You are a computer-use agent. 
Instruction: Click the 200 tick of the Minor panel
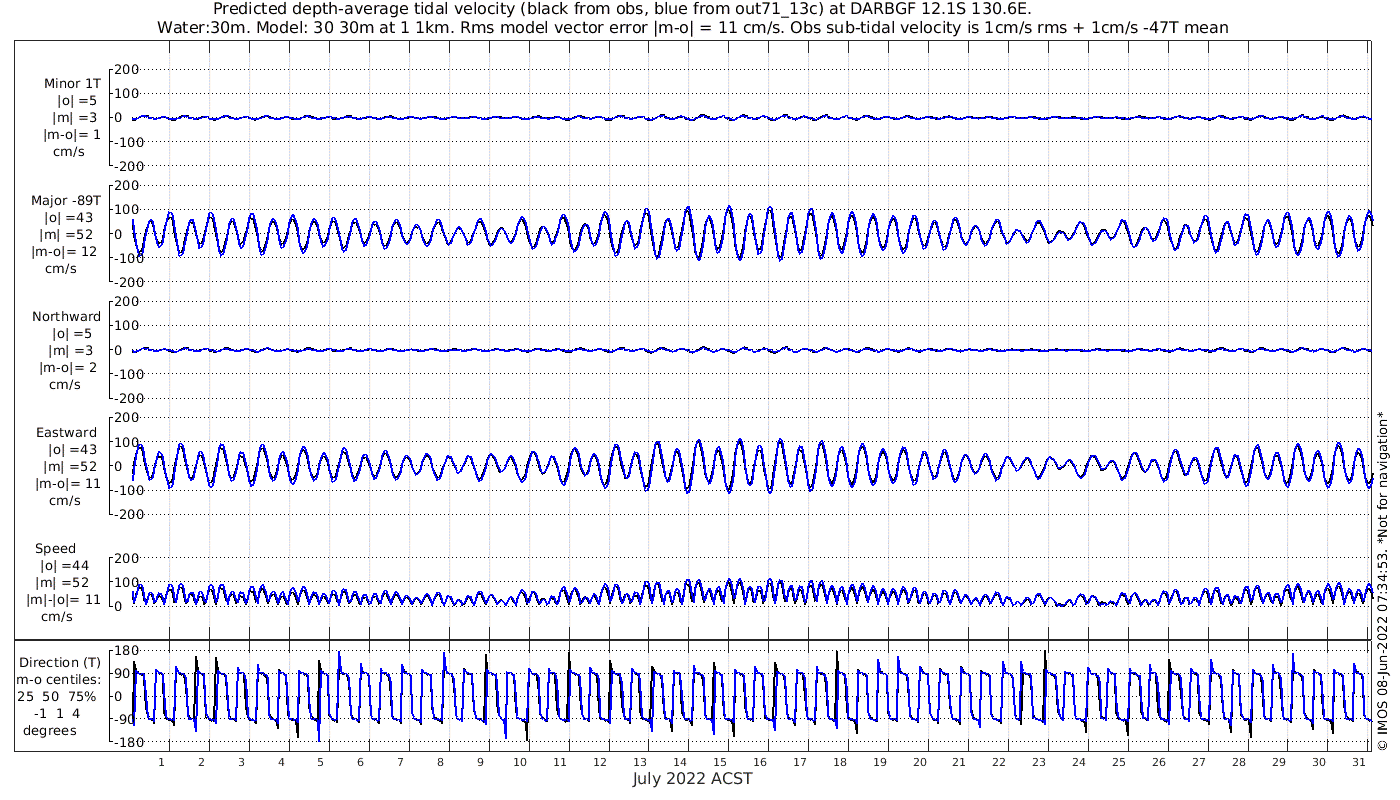tap(126, 69)
